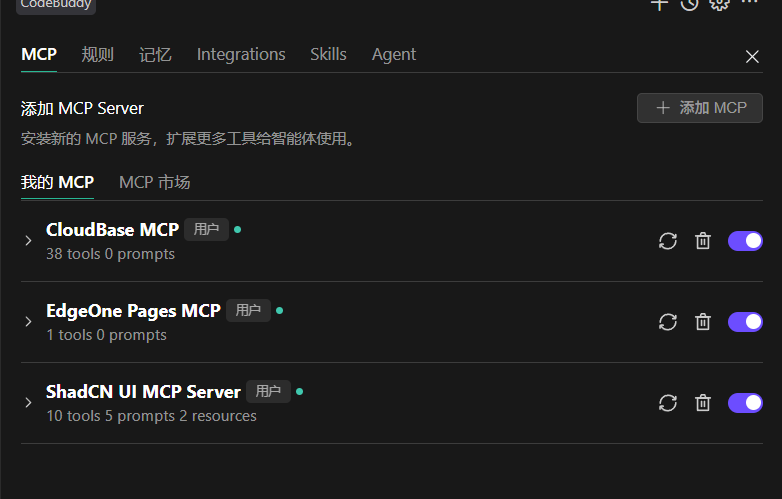The image size is (782, 499).
Task: Select the 我的 MCP sub-tab
Action: tap(57, 182)
